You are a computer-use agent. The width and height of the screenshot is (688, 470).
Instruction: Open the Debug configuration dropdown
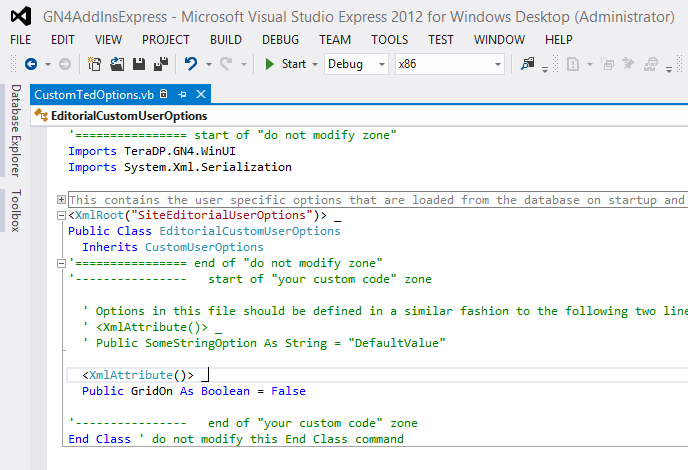click(x=356, y=64)
